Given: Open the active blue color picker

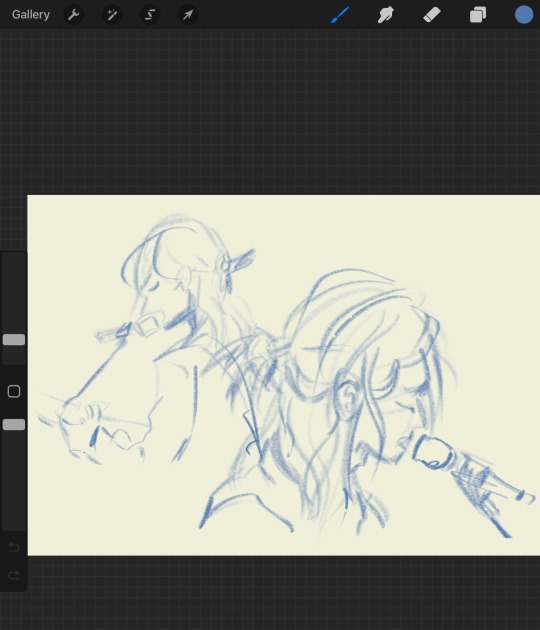Looking at the screenshot, I should pos(524,15).
